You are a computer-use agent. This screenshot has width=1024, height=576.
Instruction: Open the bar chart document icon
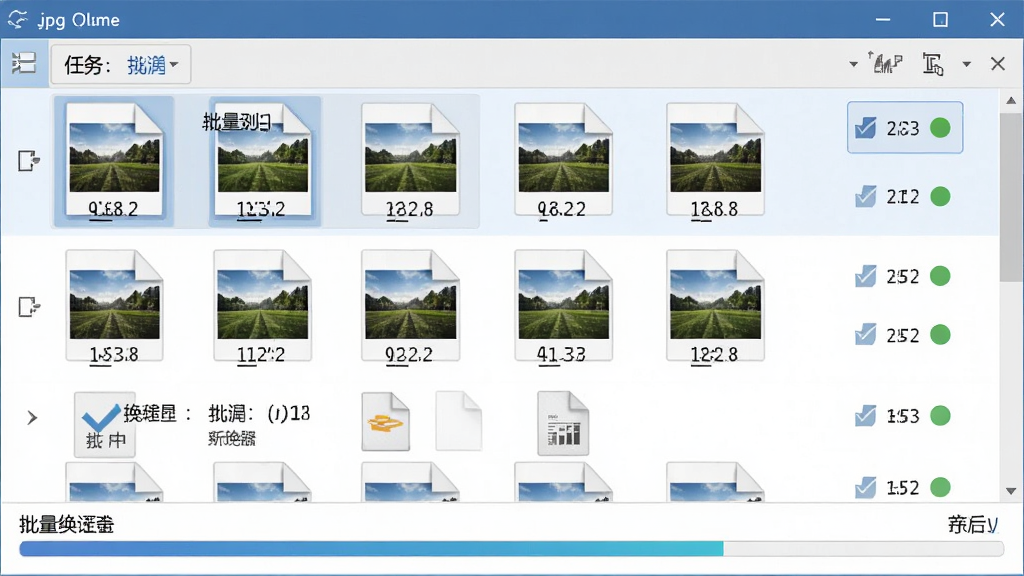pos(563,423)
